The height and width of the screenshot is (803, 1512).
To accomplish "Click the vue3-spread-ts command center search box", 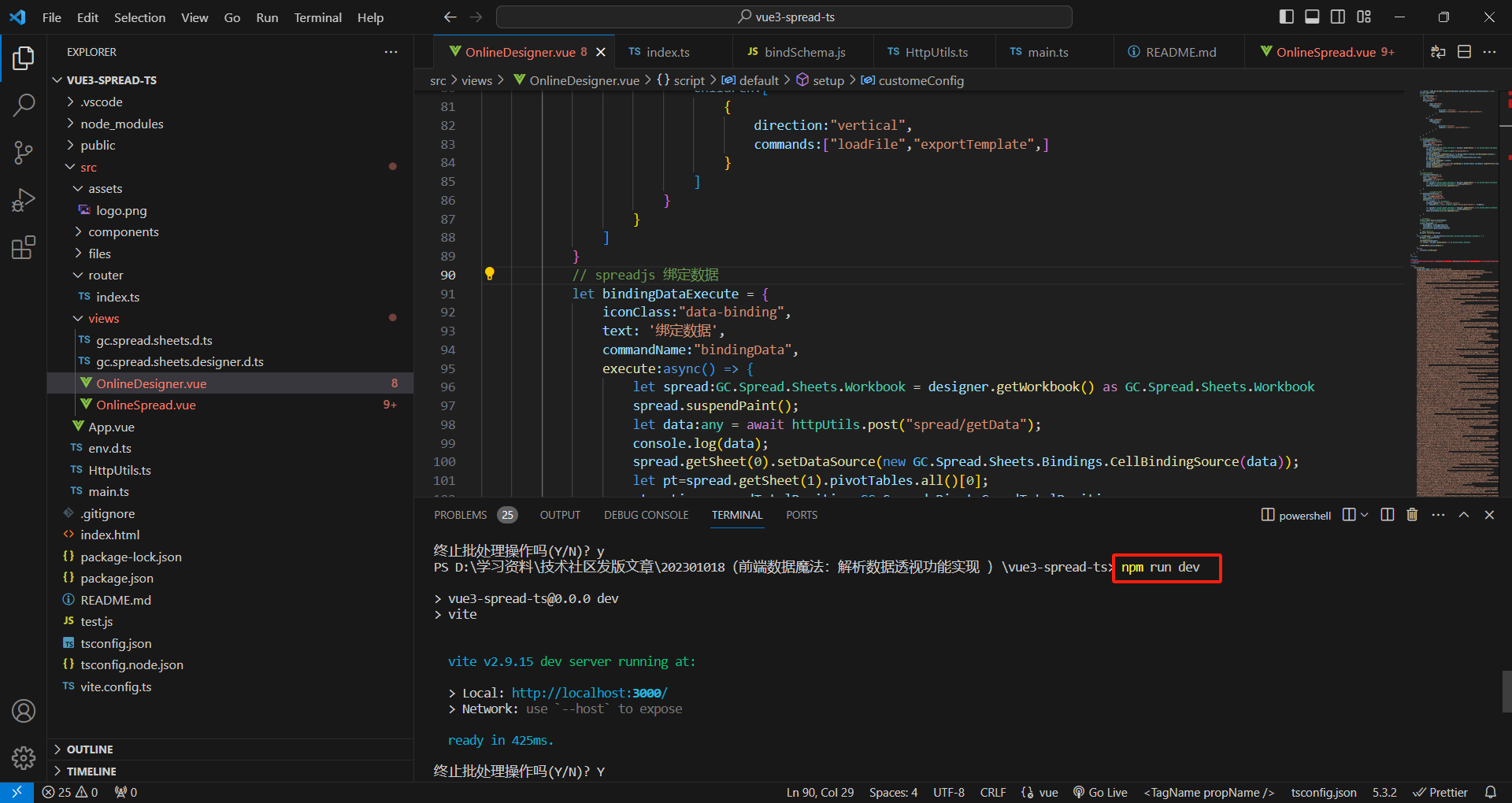I will tap(784, 17).
